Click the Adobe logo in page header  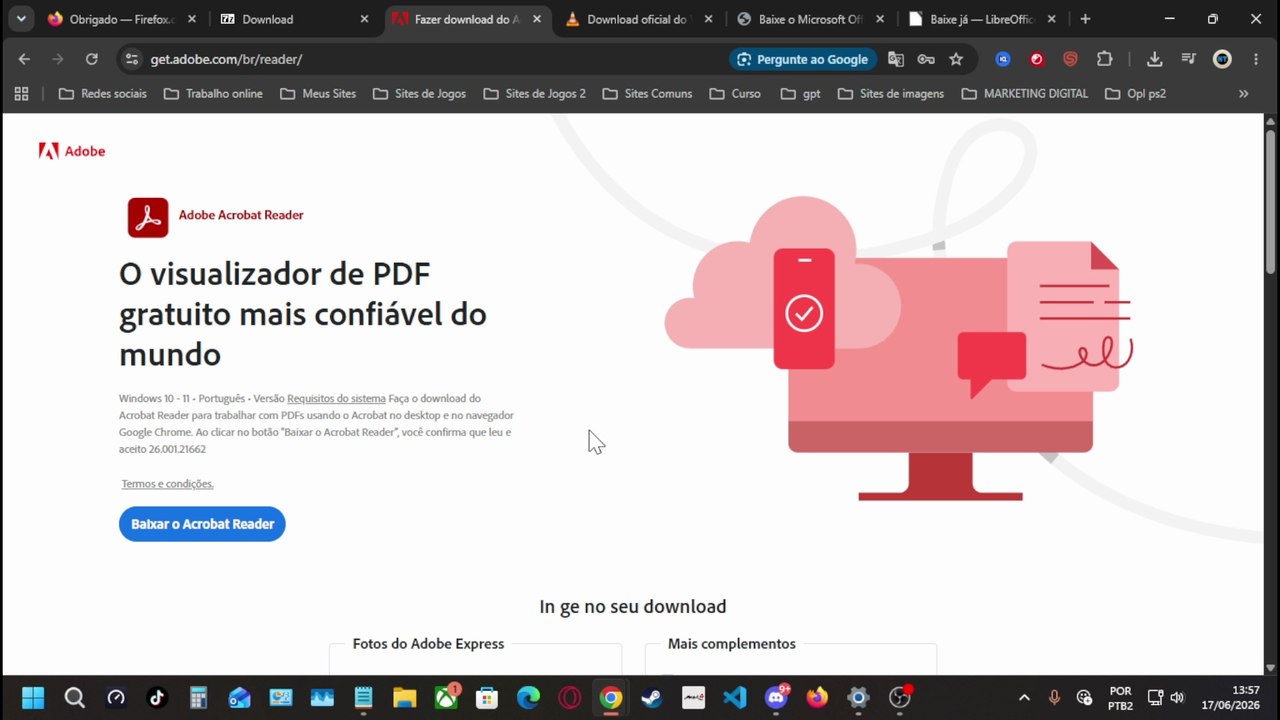point(72,151)
